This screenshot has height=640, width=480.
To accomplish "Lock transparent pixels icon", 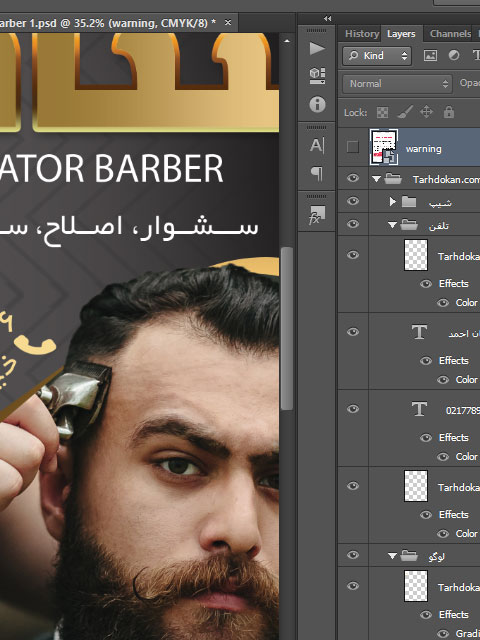I will click(x=382, y=112).
